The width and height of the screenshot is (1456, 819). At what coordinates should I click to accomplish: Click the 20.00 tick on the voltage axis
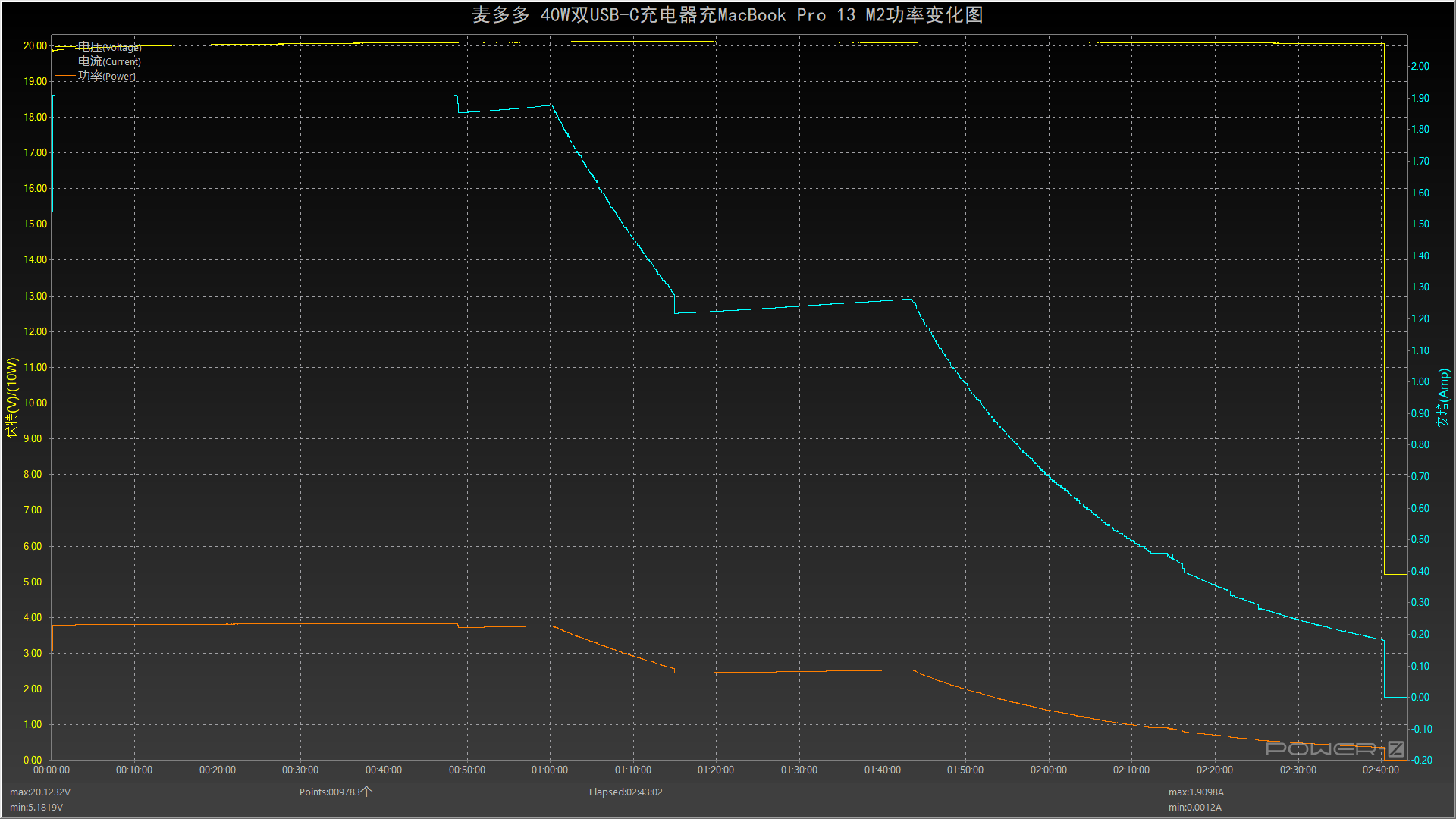[35, 45]
